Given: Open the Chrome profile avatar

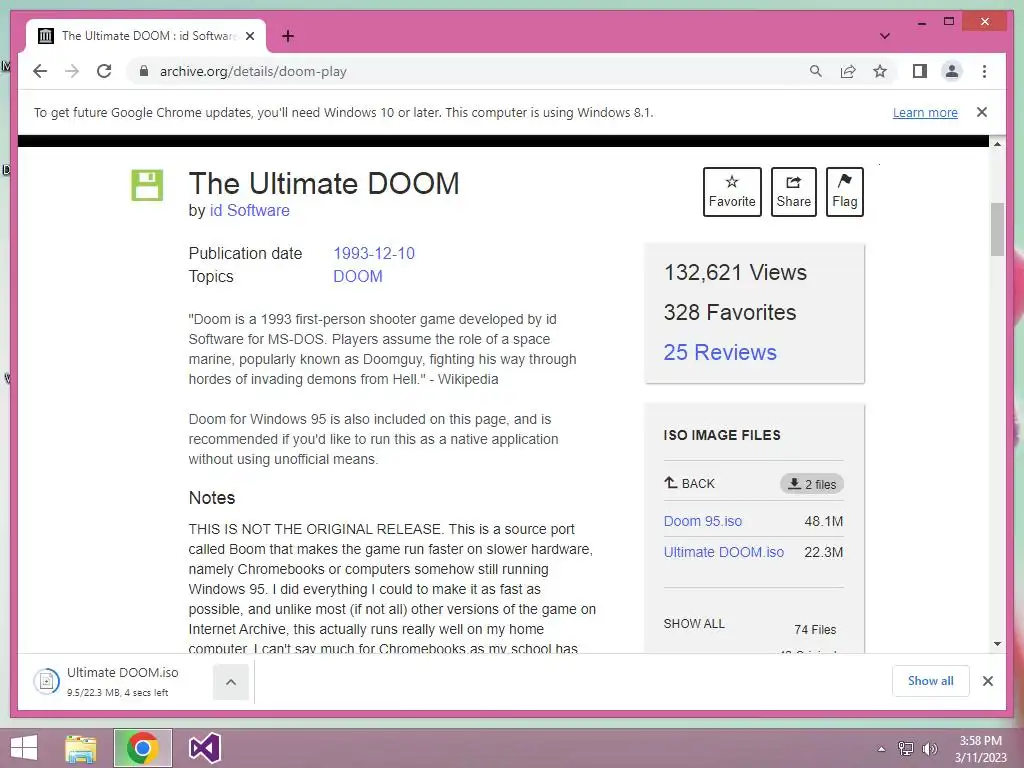Looking at the screenshot, I should pyautogui.click(x=952, y=71).
